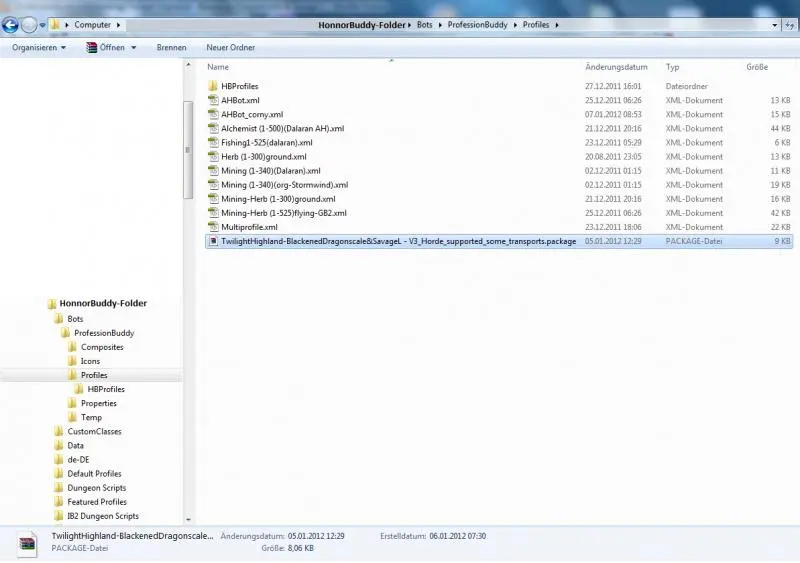The image size is (800, 563).
Task: Select Bots folder in the navigation tree
Action: [x=75, y=319]
